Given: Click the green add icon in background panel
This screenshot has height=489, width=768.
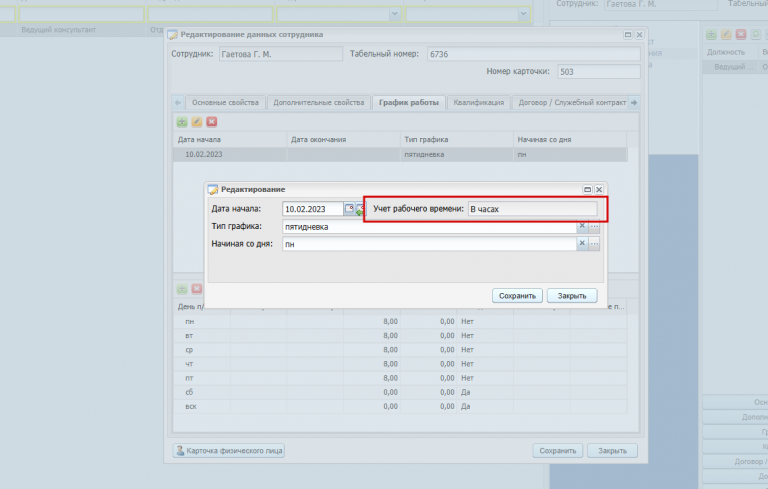Looking at the screenshot, I should (711, 34).
